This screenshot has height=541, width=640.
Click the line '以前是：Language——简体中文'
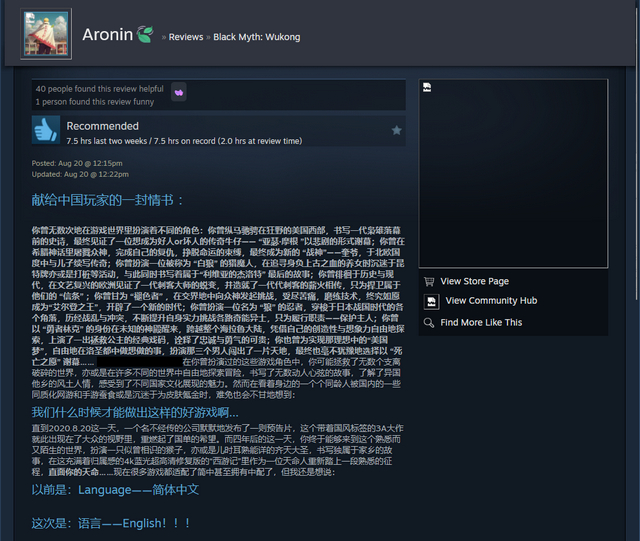[115, 490]
